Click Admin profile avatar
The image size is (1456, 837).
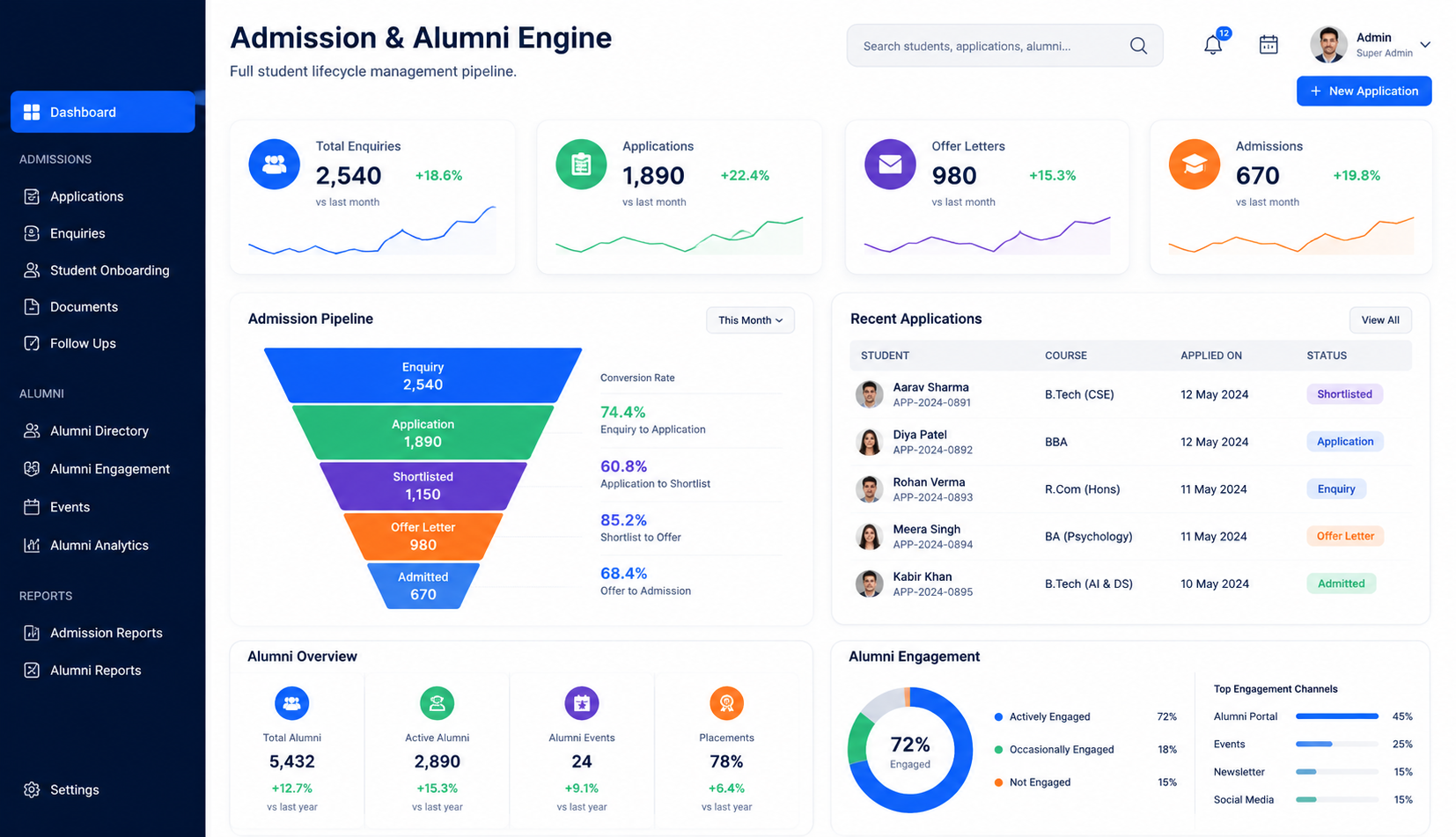pyautogui.click(x=1328, y=45)
